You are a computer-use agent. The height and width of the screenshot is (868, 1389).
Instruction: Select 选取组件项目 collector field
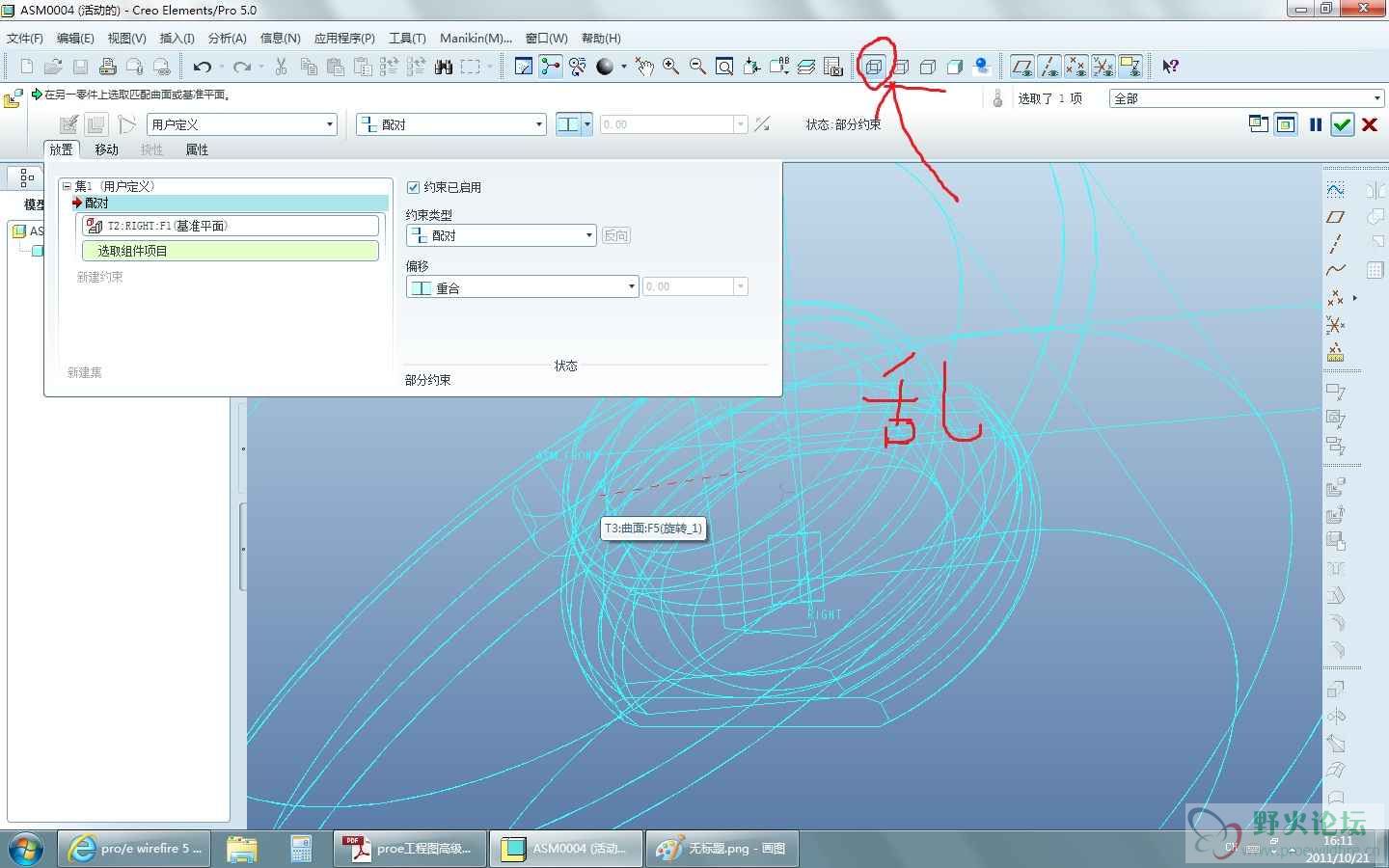[230, 251]
